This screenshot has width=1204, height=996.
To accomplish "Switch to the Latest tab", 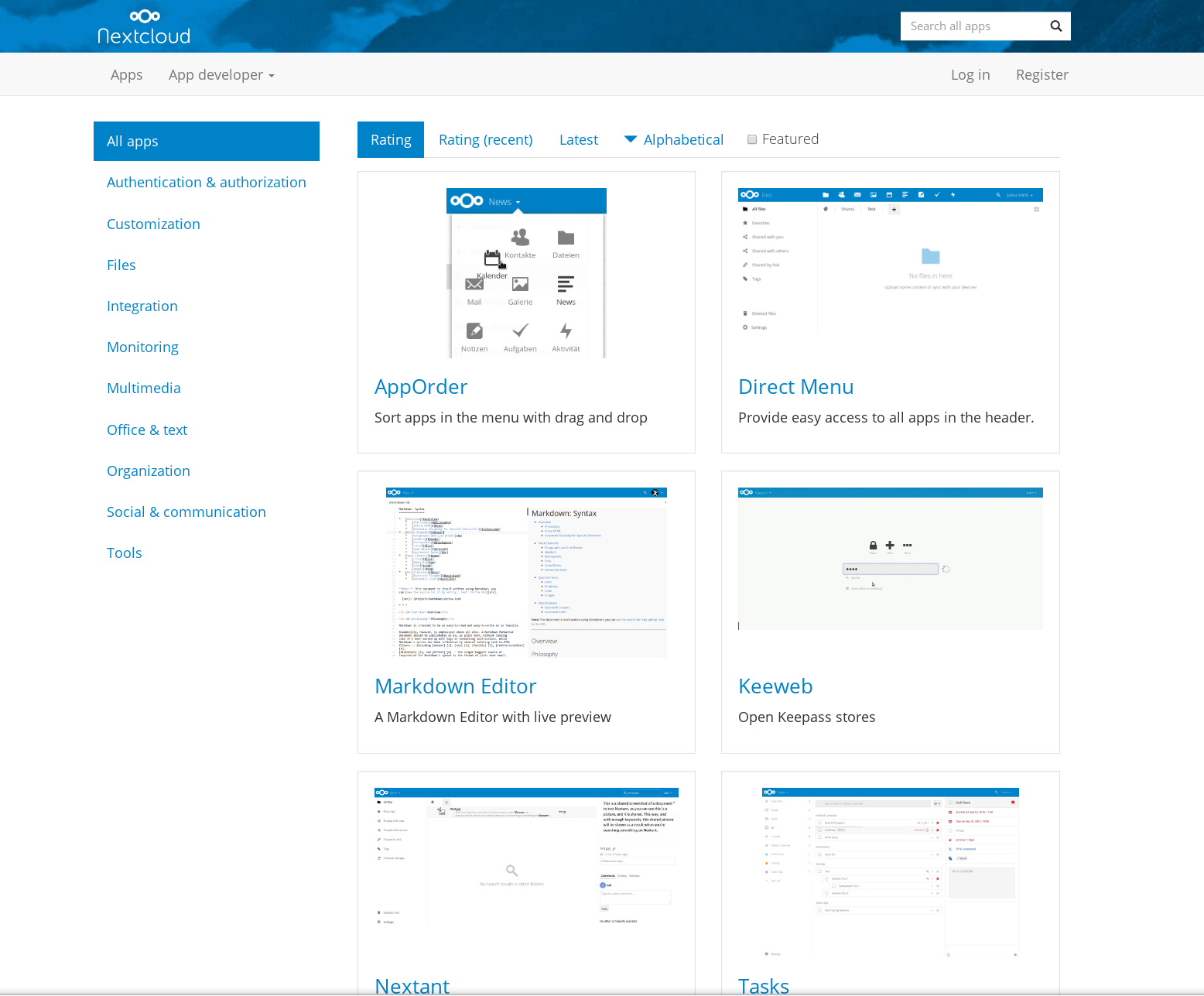I will pos(579,139).
